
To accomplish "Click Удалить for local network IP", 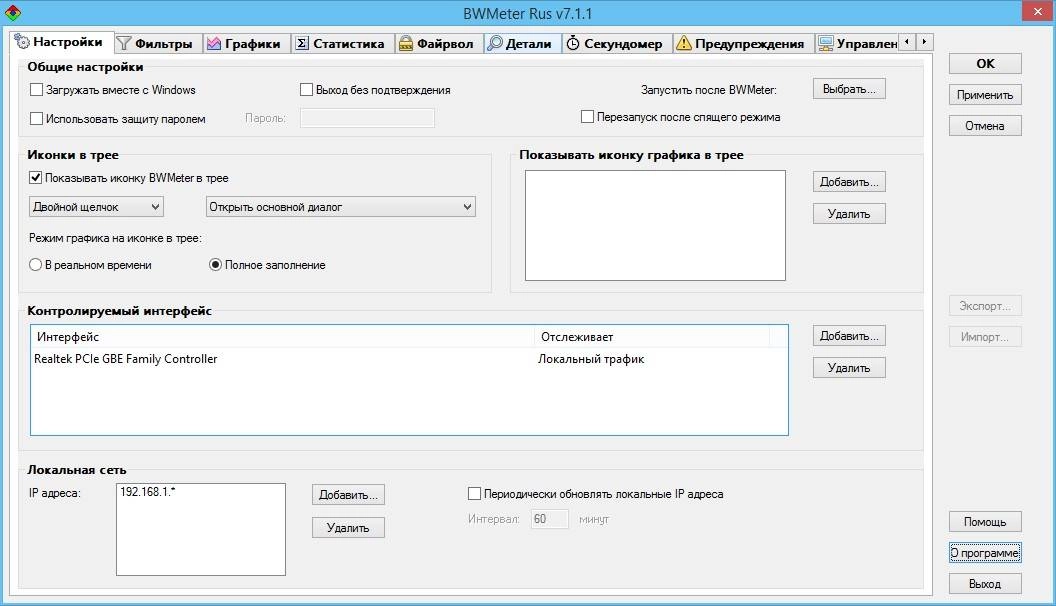I will 348,527.
